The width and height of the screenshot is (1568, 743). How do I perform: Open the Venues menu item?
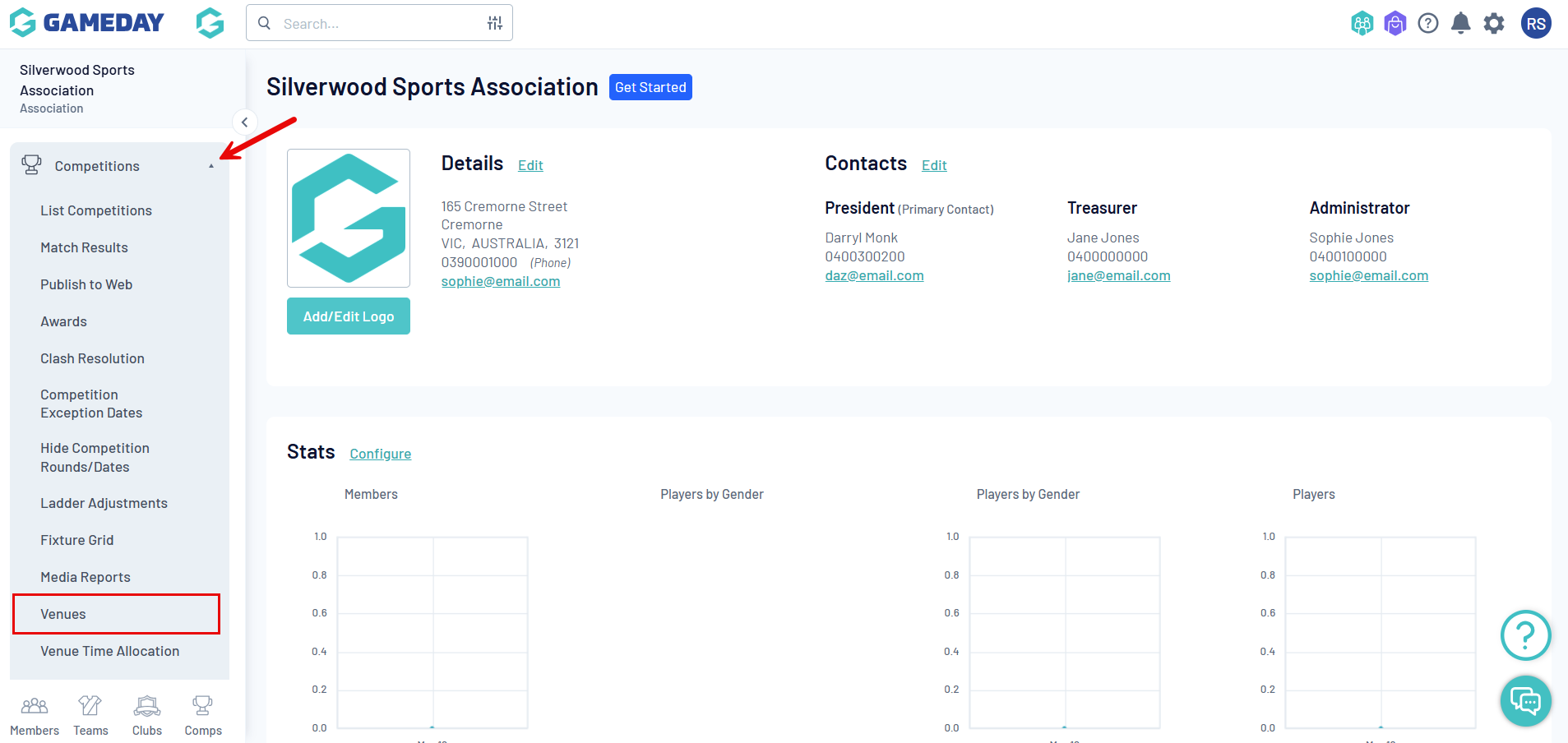pos(117,614)
